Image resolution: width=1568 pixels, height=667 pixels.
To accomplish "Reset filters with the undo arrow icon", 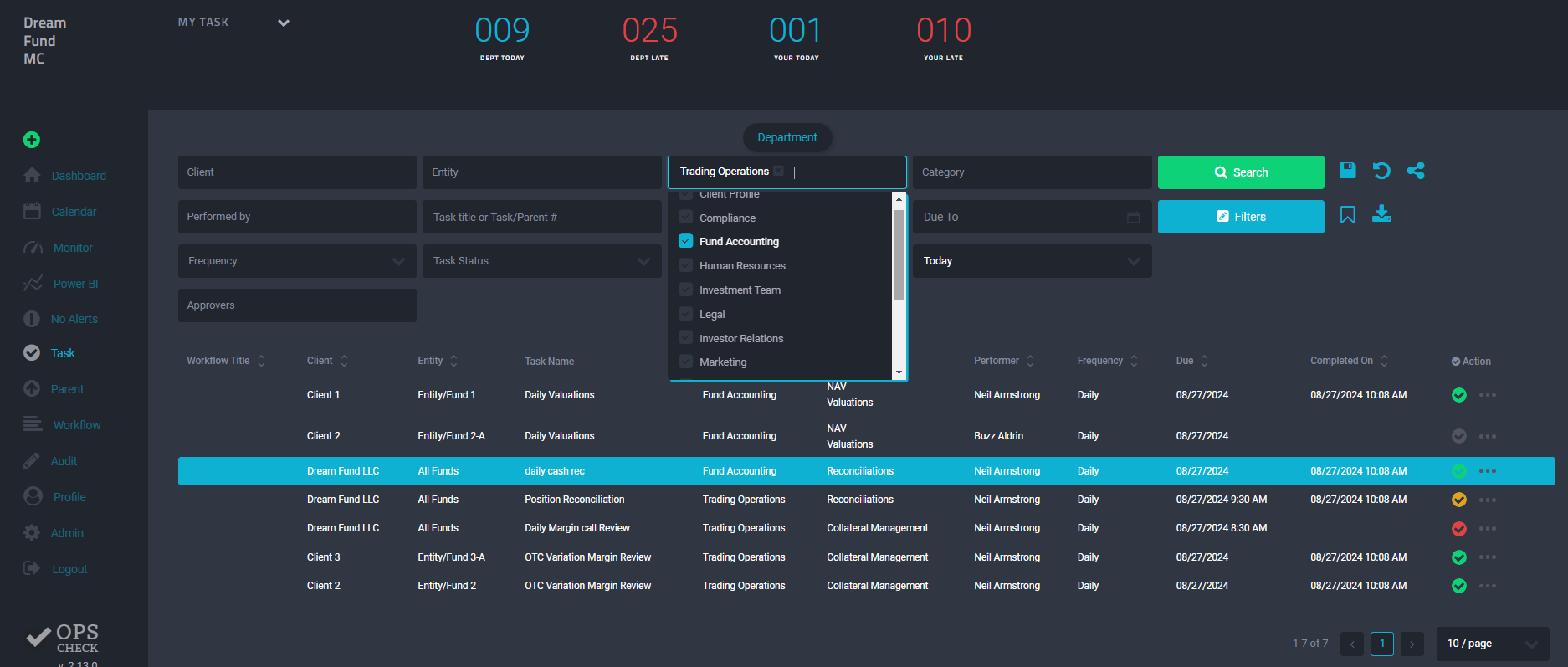I will coord(1381,171).
